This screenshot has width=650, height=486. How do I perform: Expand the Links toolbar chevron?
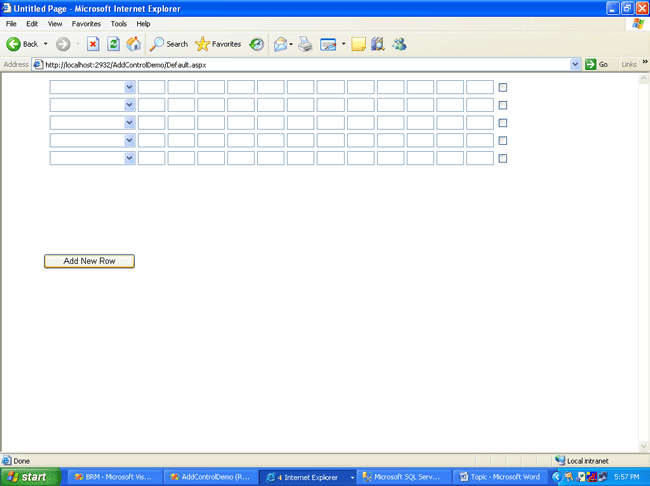(x=645, y=62)
